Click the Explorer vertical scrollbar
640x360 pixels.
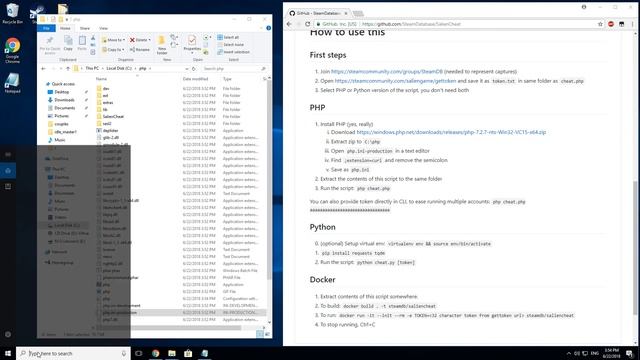coord(269,180)
